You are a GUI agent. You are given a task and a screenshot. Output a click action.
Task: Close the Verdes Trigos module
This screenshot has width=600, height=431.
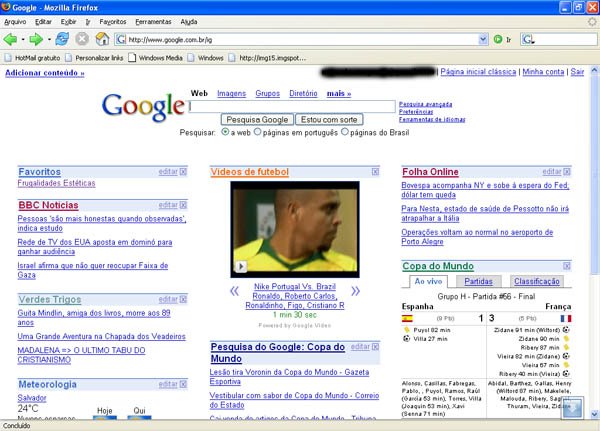183,299
